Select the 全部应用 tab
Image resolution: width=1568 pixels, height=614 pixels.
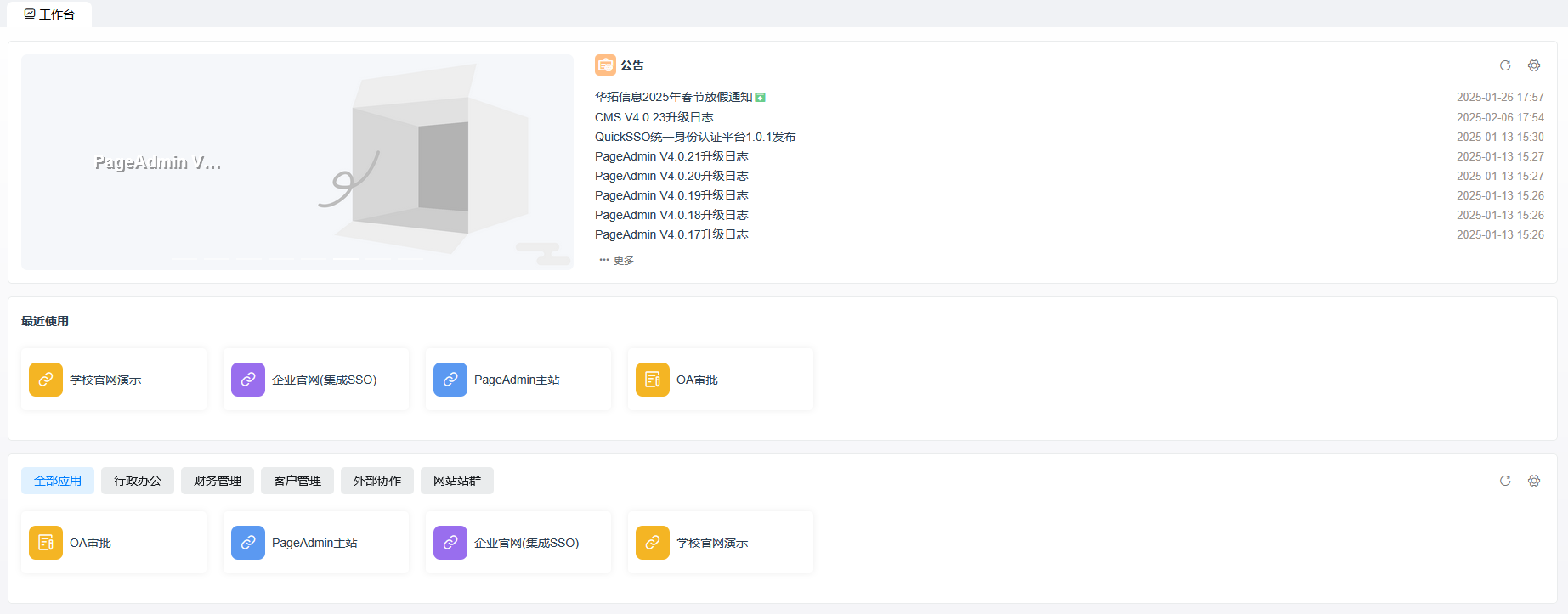pos(58,481)
